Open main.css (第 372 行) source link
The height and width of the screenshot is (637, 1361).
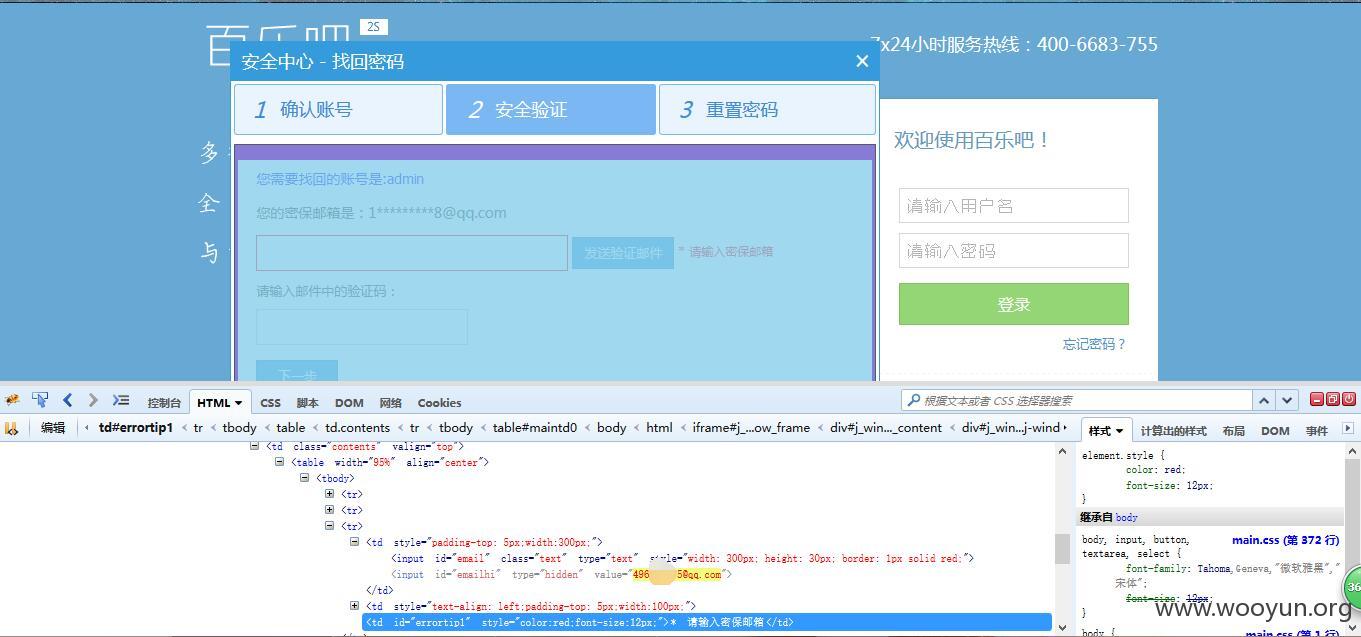pos(1285,540)
